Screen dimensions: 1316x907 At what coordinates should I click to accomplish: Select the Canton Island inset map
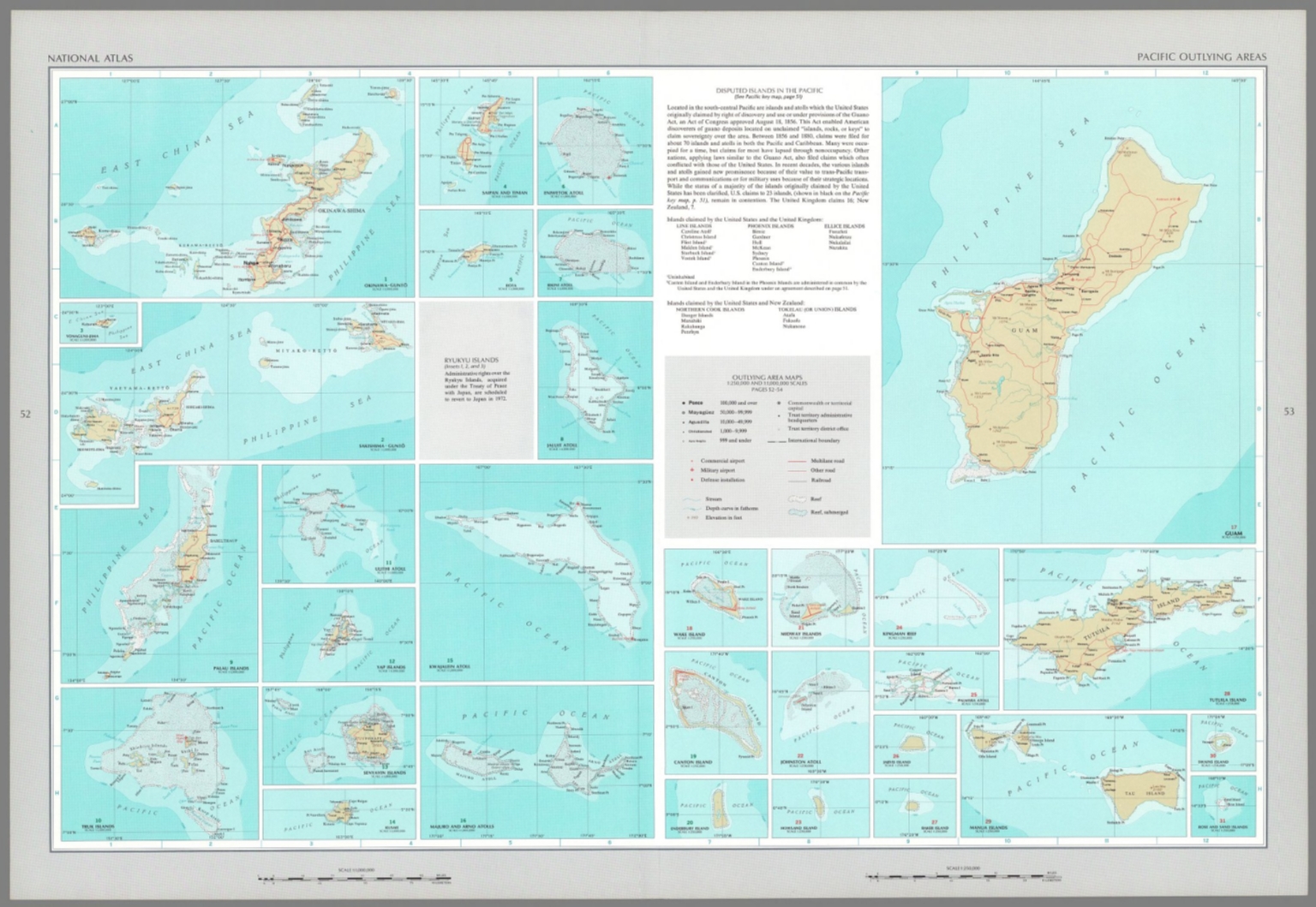[x=715, y=713]
